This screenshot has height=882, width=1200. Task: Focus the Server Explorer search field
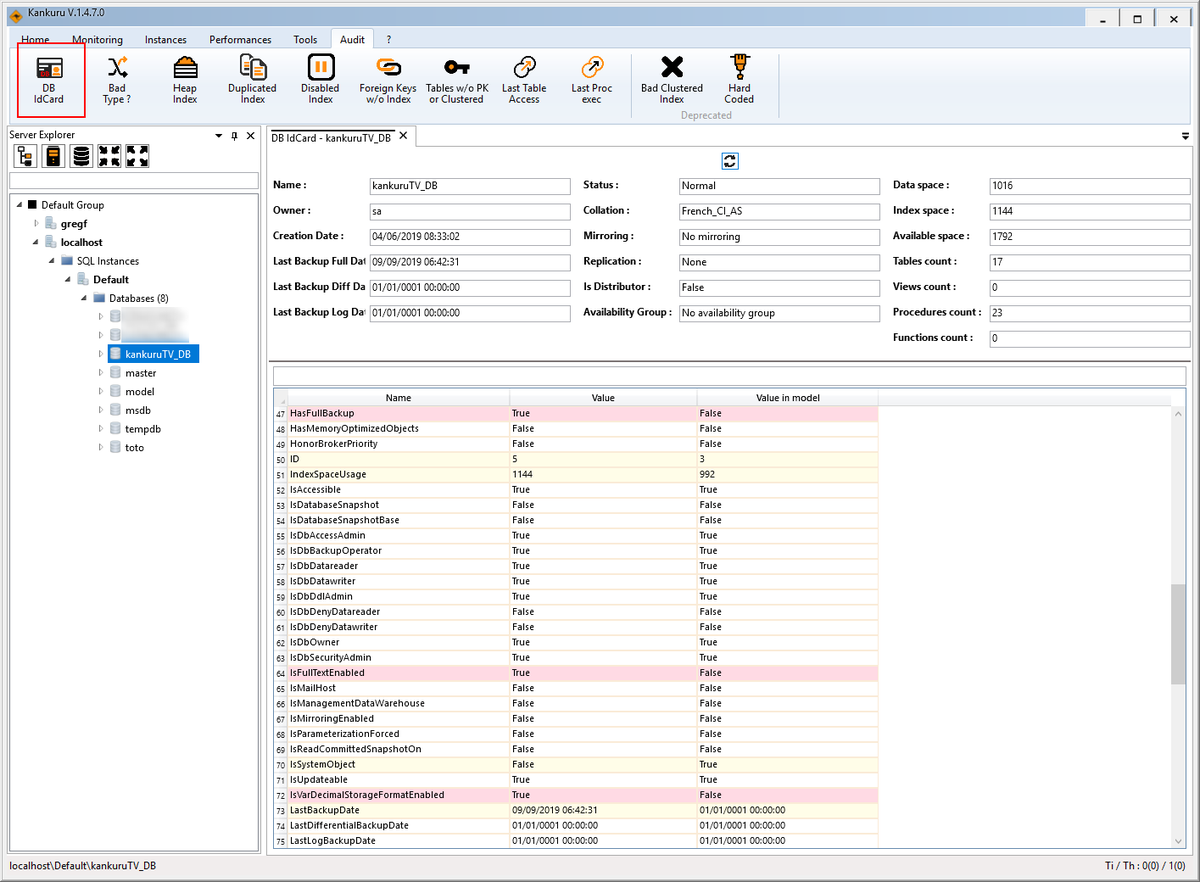tap(134, 181)
